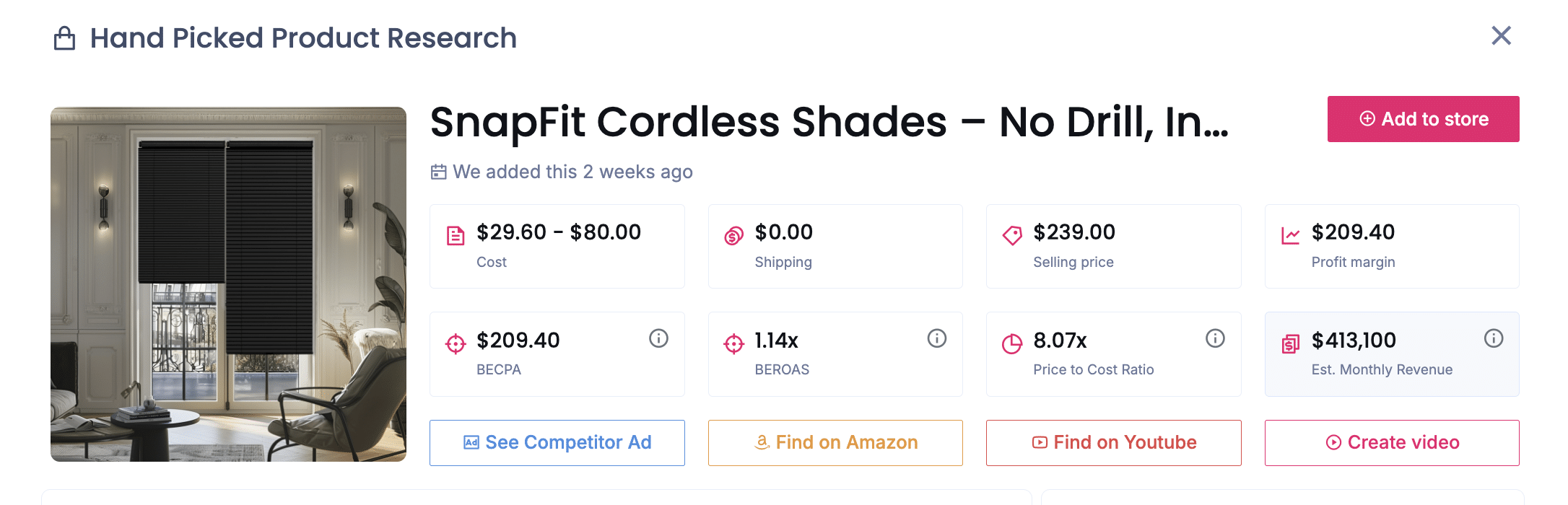Click the chart icon next to Profit margin
The width and height of the screenshot is (1568, 505).
tap(1289, 233)
